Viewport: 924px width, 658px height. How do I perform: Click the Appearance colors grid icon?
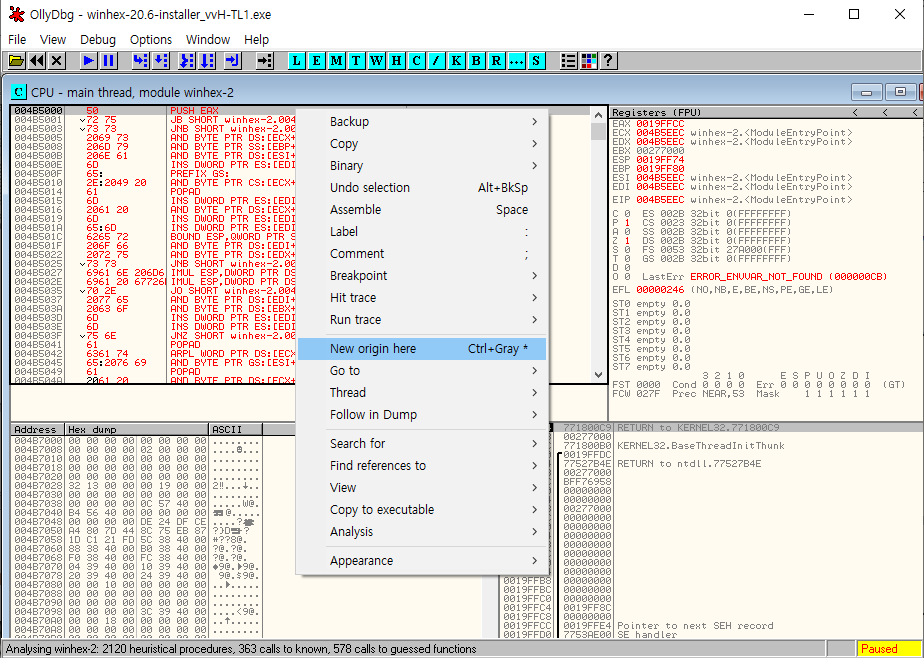point(589,60)
